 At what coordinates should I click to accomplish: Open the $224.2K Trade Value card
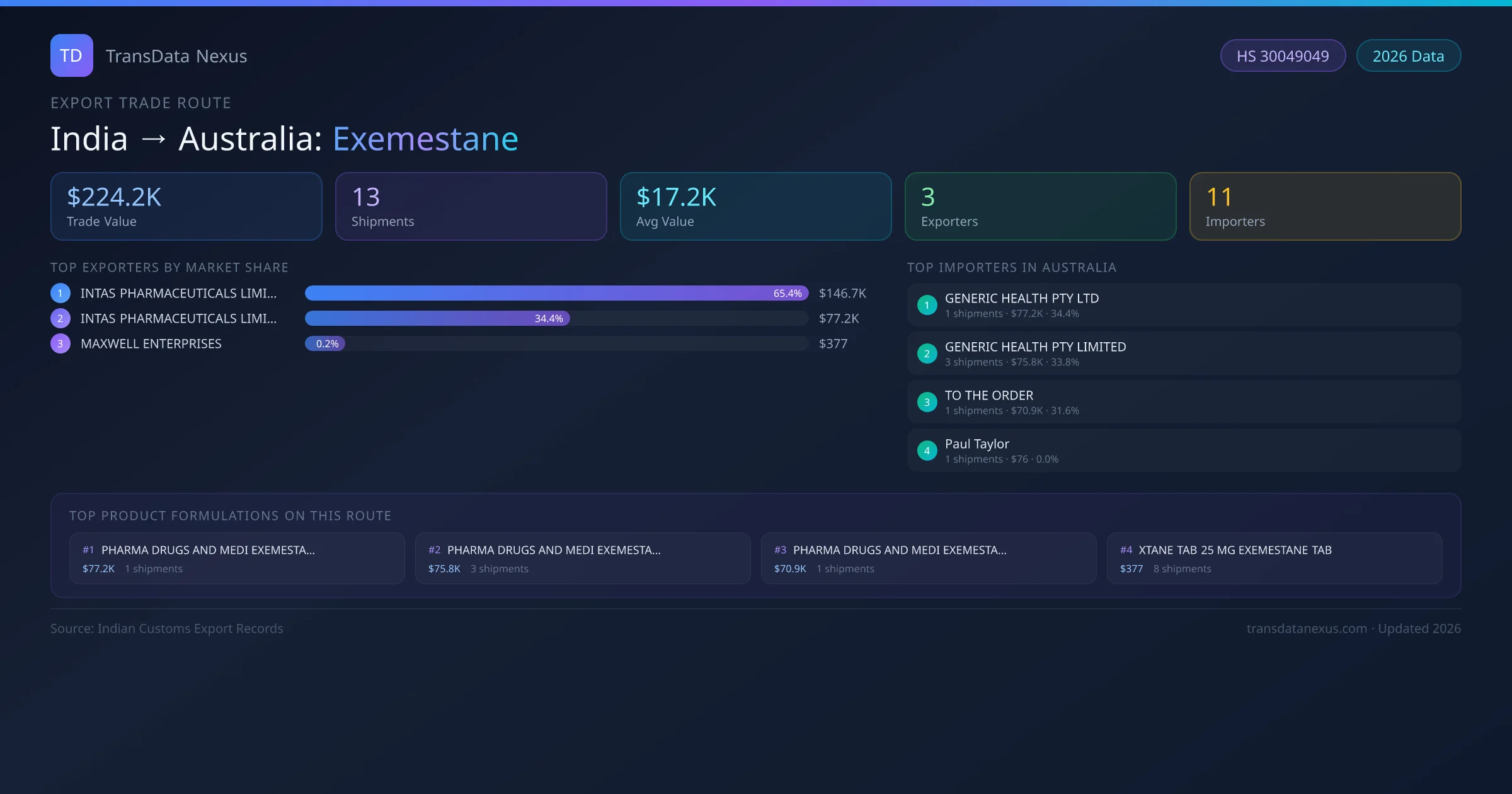tap(186, 207)
